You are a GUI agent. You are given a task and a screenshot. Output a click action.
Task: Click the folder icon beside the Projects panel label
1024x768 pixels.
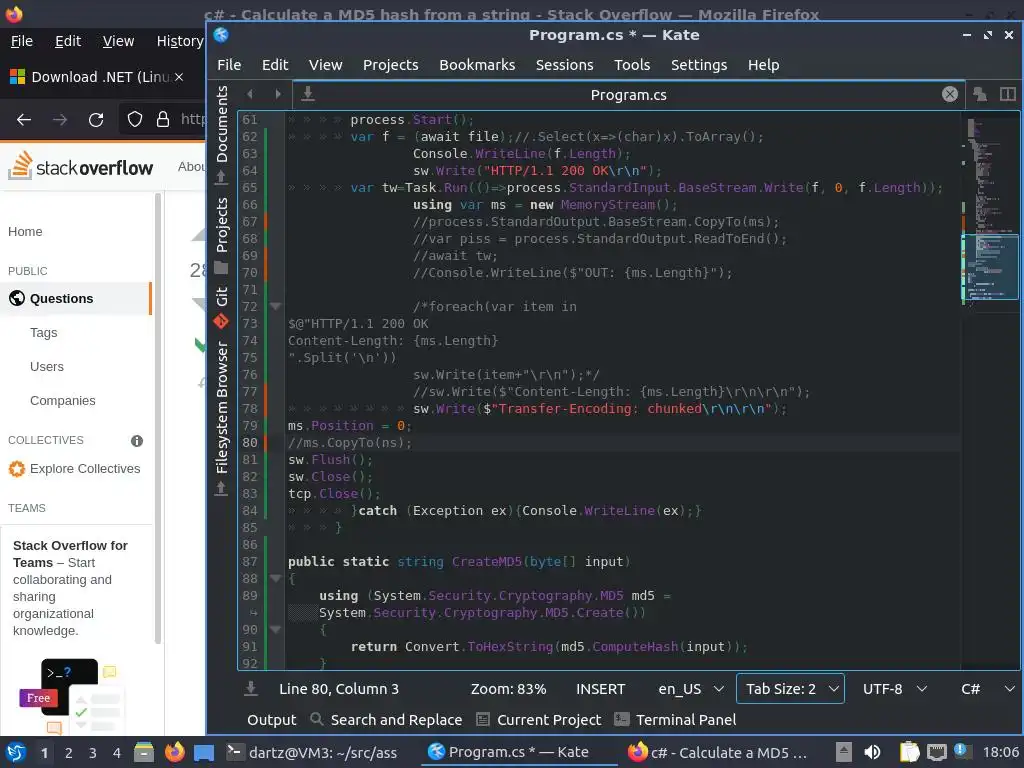(221, 267)
